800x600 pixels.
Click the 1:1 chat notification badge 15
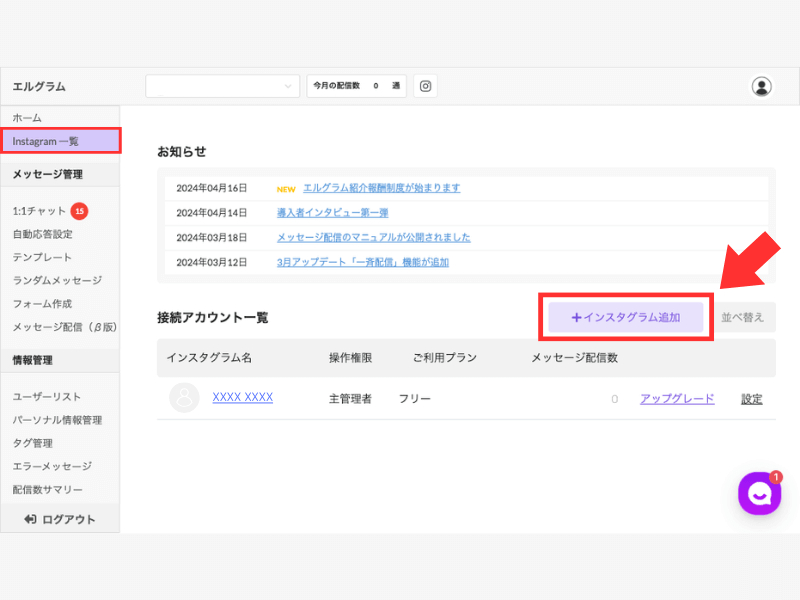[x=79, y=211]
